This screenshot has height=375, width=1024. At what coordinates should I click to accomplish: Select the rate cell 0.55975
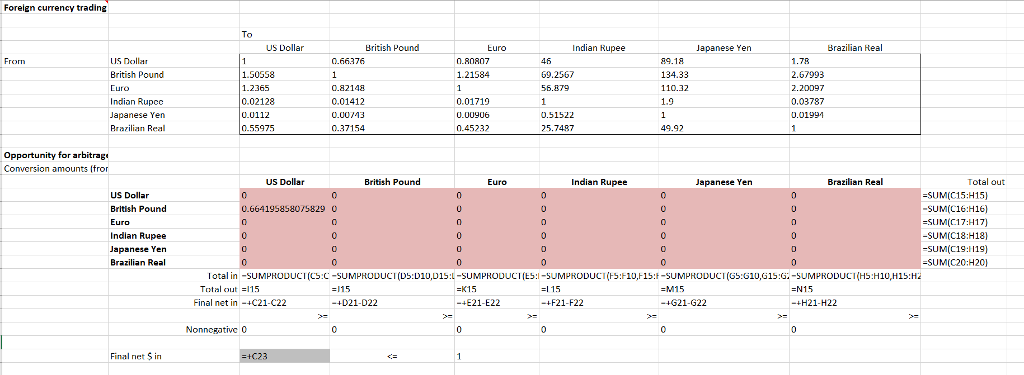pos(284,128)
